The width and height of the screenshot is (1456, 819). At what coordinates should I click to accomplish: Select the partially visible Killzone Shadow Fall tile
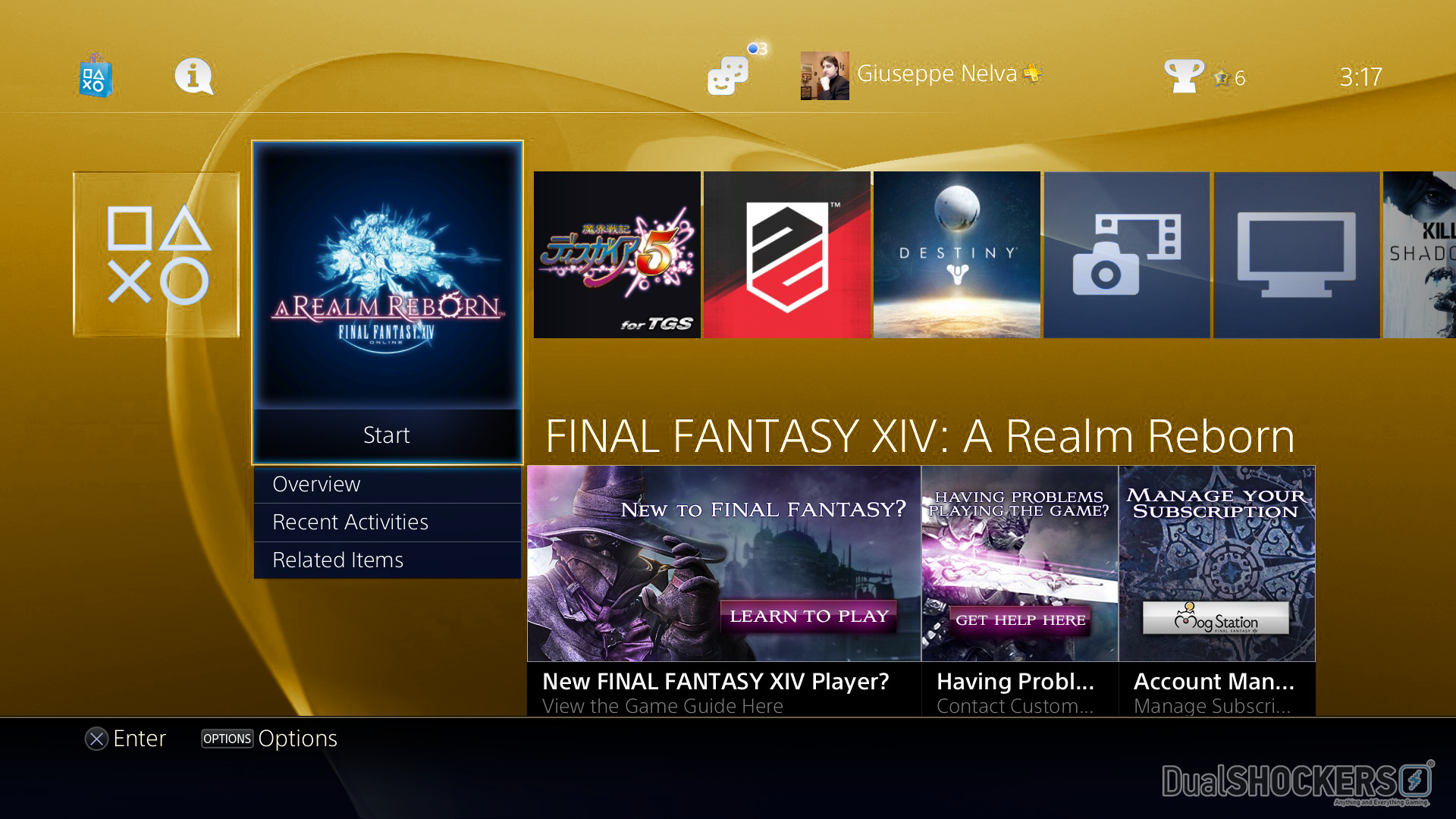[1420, 255]
